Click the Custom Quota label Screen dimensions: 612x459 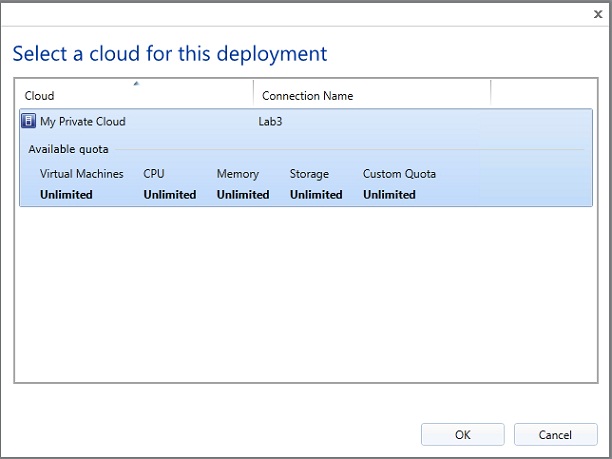click(x=399, y=174)
